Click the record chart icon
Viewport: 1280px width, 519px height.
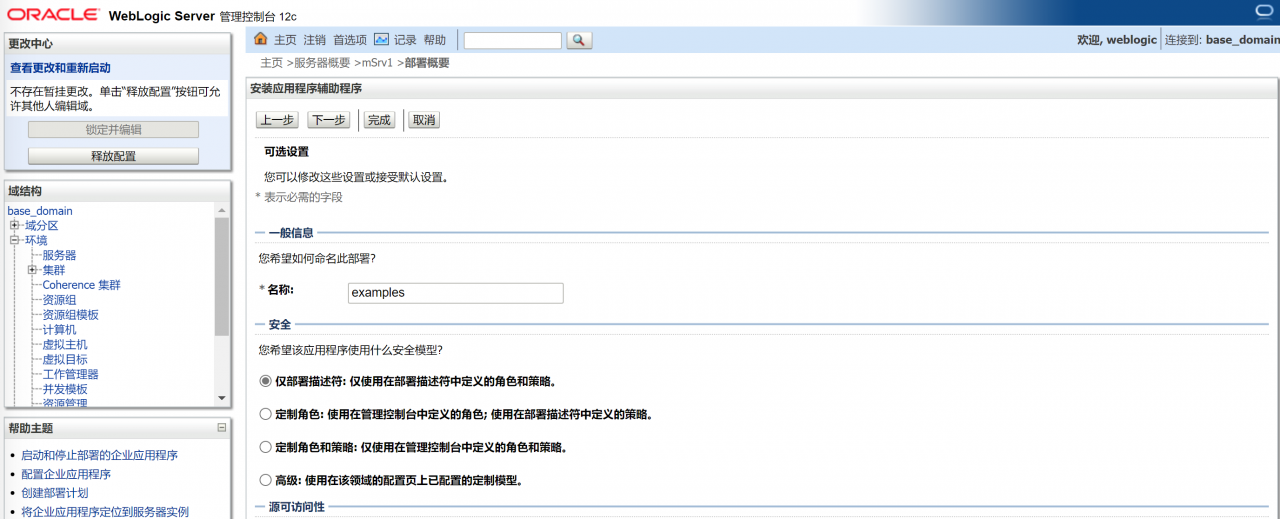(x=381, y=40)
